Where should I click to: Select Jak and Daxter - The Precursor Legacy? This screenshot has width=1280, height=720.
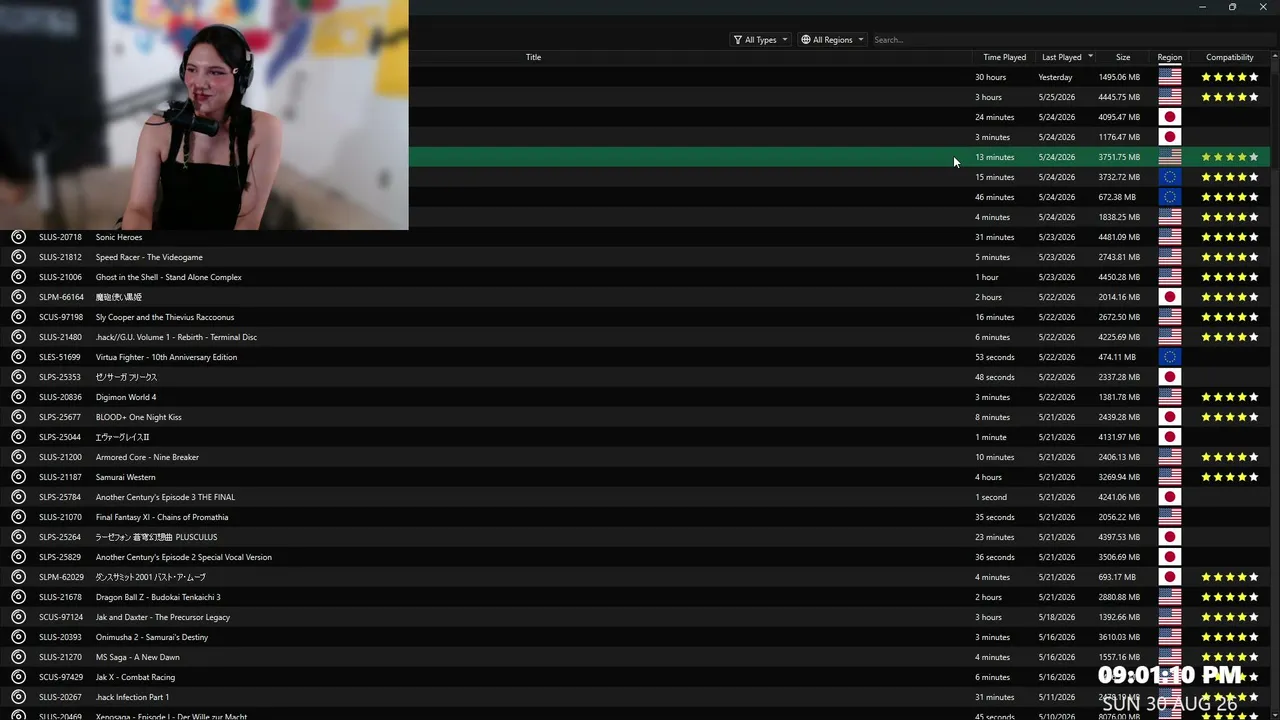[x=163, y=617]
